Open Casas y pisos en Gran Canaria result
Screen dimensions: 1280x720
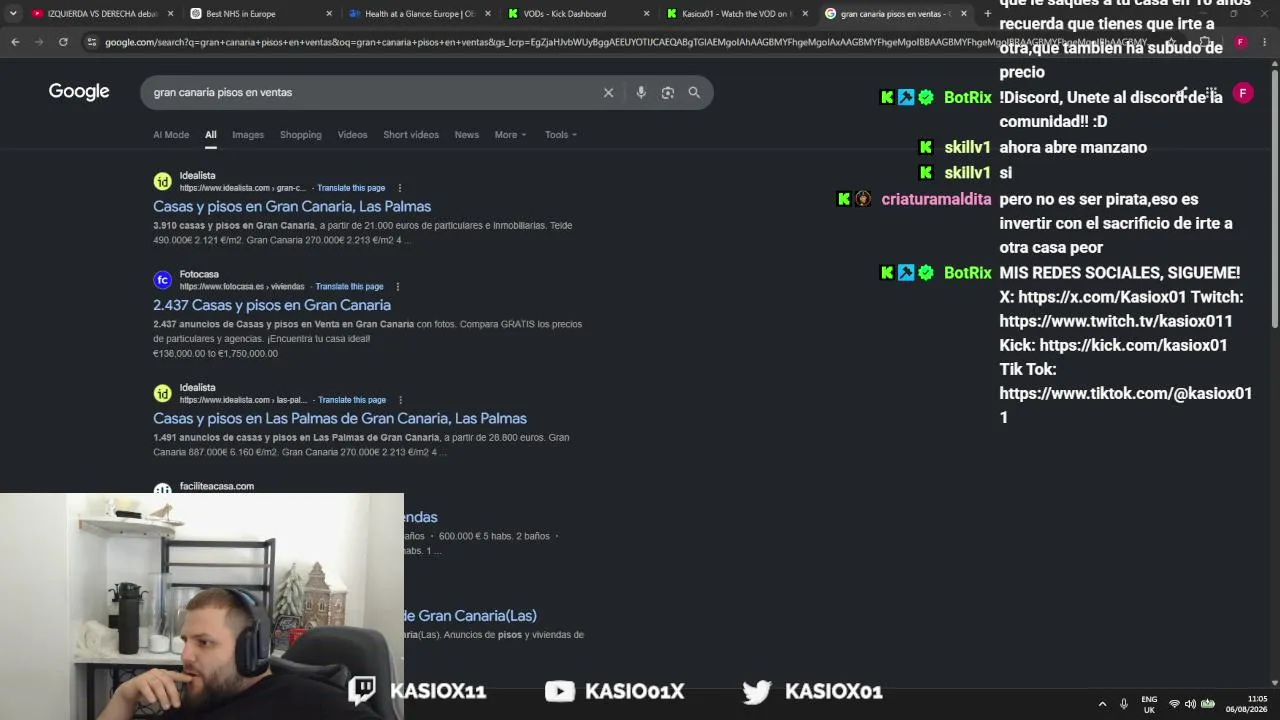292,206
